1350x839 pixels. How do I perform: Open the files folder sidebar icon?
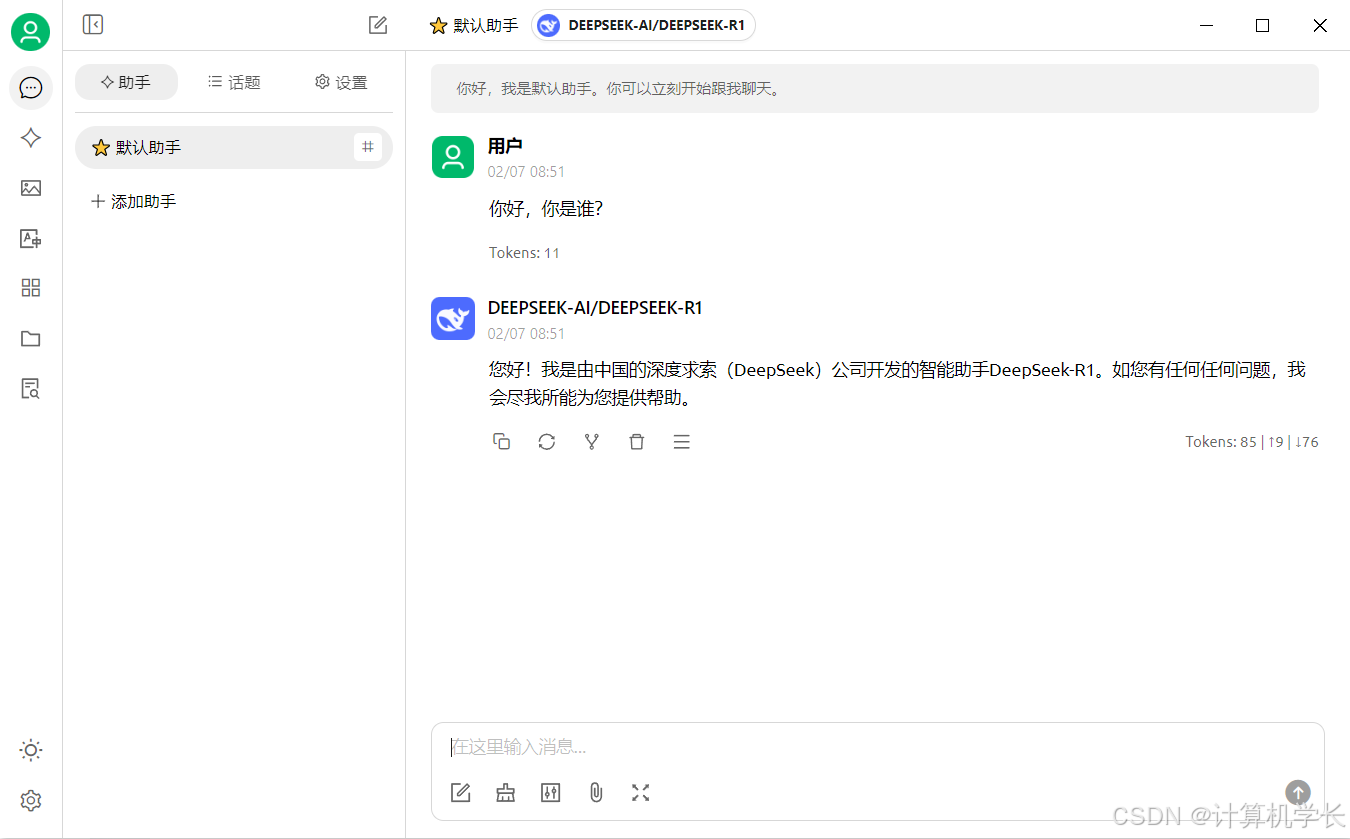[31, 338]
